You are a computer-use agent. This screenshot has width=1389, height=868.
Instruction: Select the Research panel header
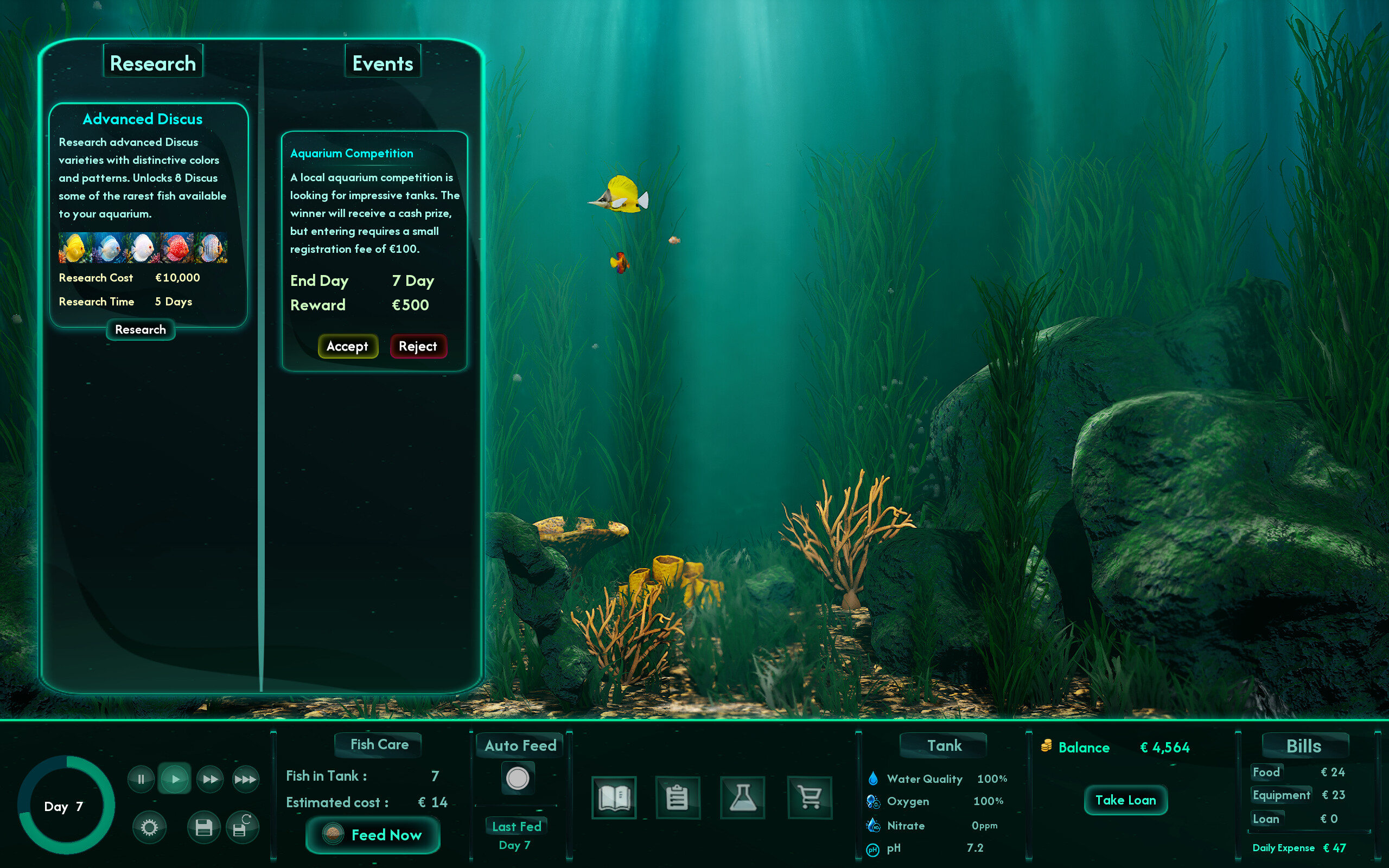pyautogui.click(x=152, y=62)
